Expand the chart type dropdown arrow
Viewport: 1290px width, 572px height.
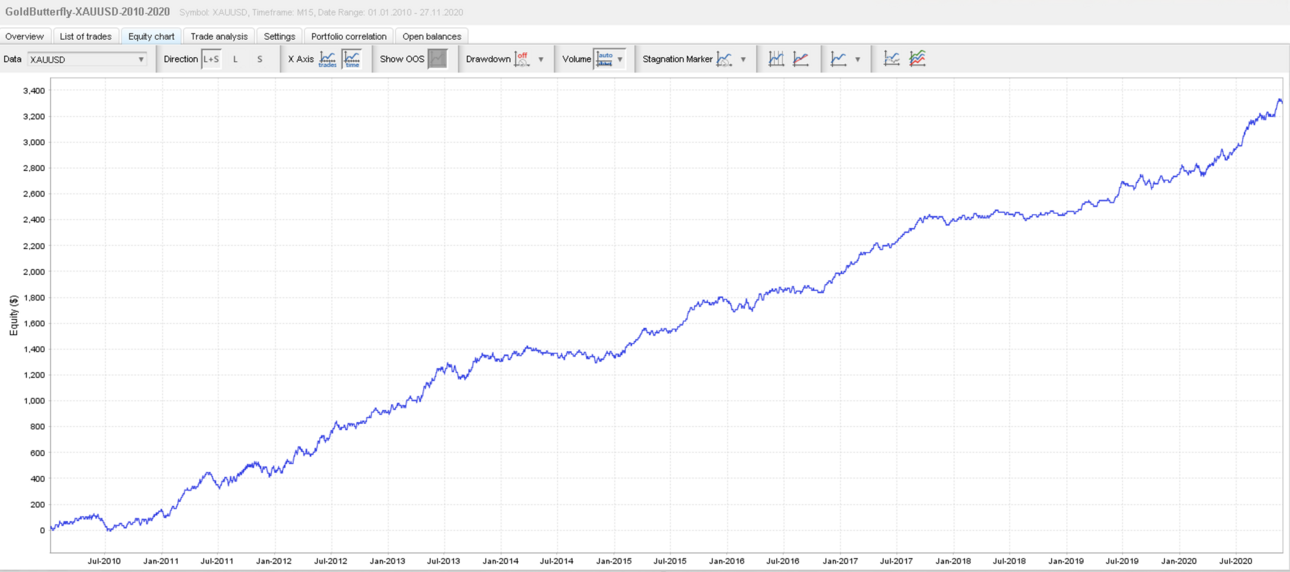857,59
